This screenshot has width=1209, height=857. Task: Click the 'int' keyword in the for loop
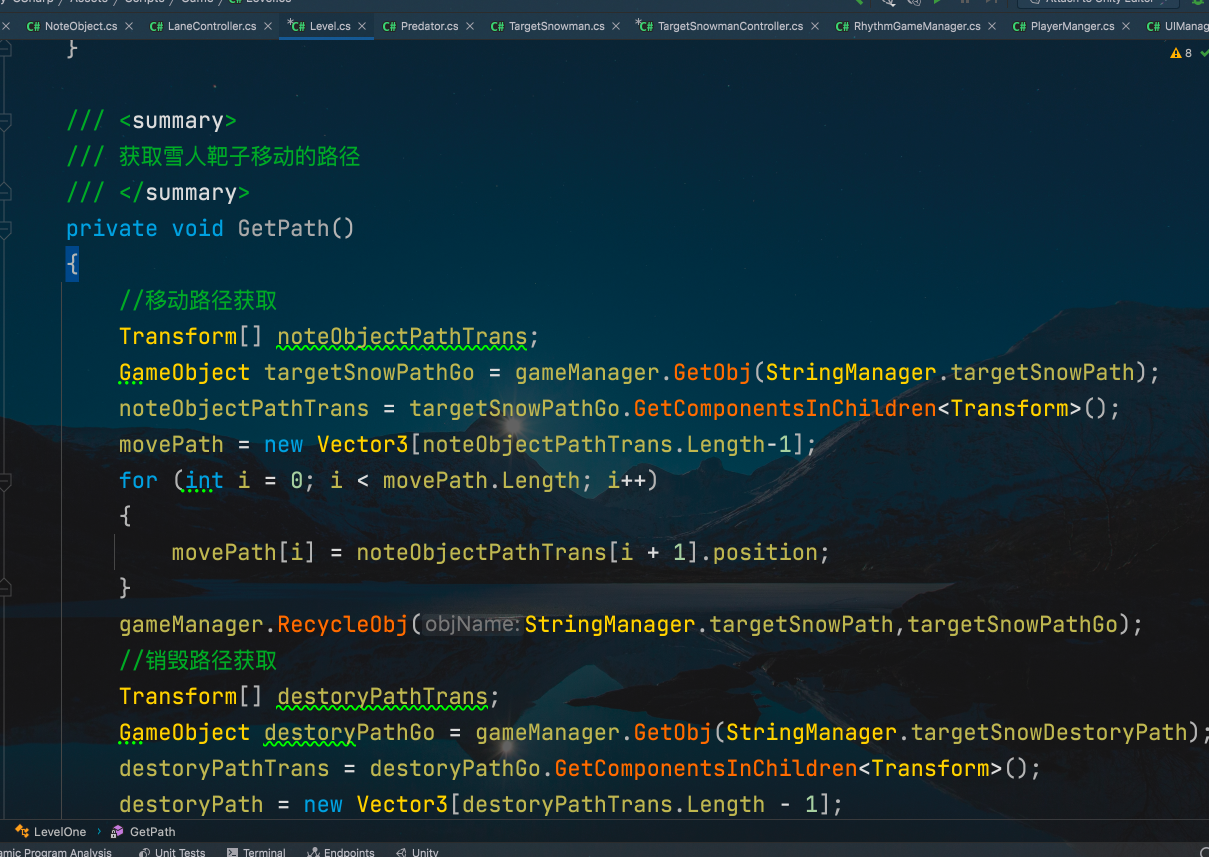click(x=204, y=481)
